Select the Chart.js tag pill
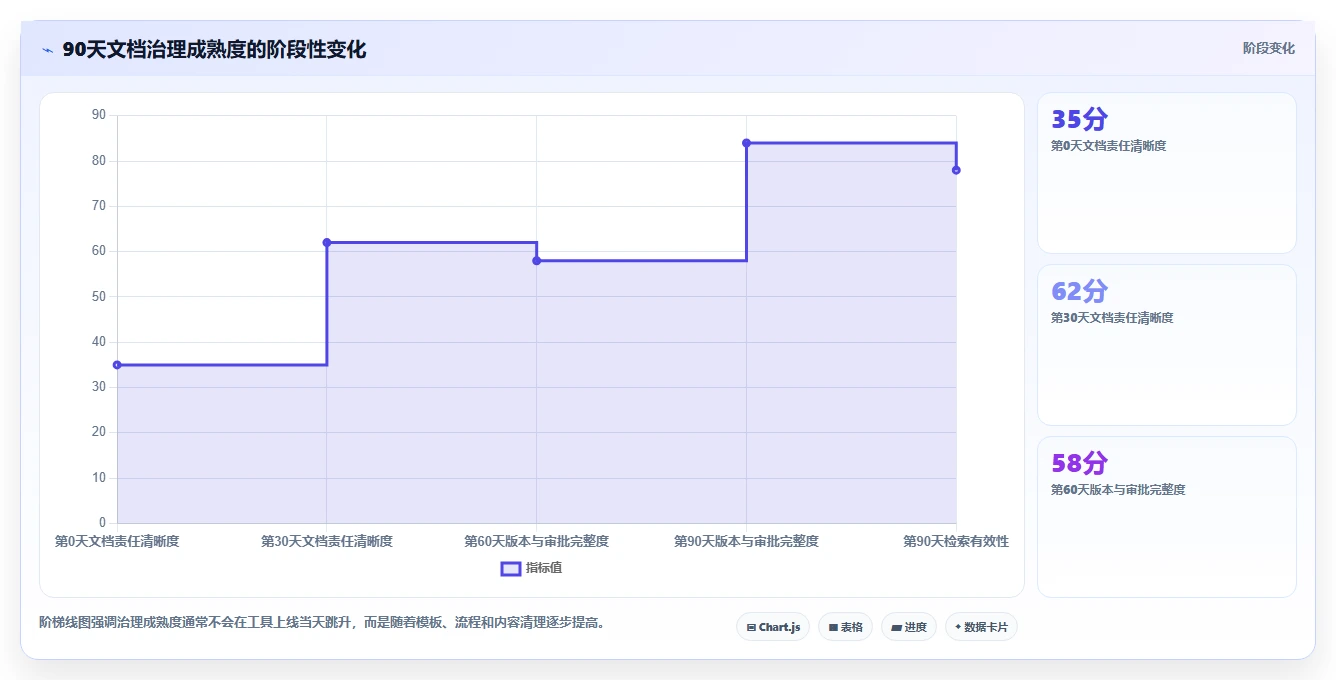This screenshot has width=1336, height=680. click(773, 627)
